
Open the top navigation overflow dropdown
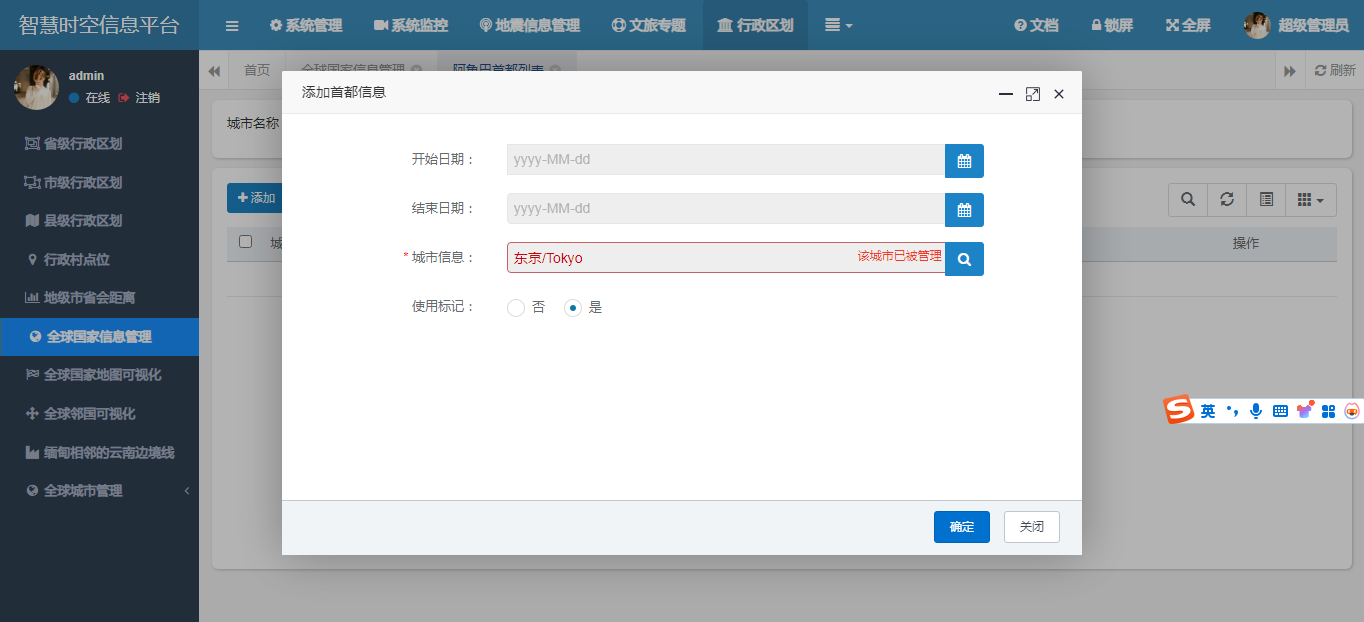pos(838,25)
